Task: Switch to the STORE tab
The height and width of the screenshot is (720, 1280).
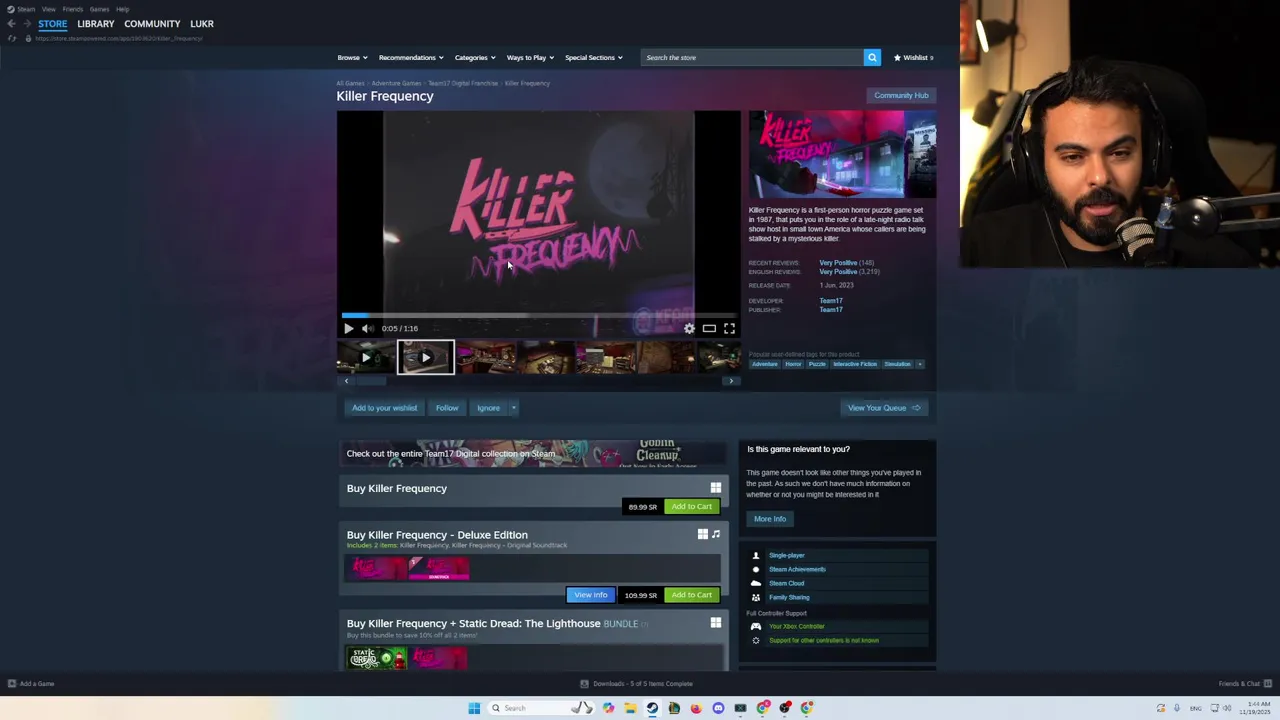Action: click(53, 24)
